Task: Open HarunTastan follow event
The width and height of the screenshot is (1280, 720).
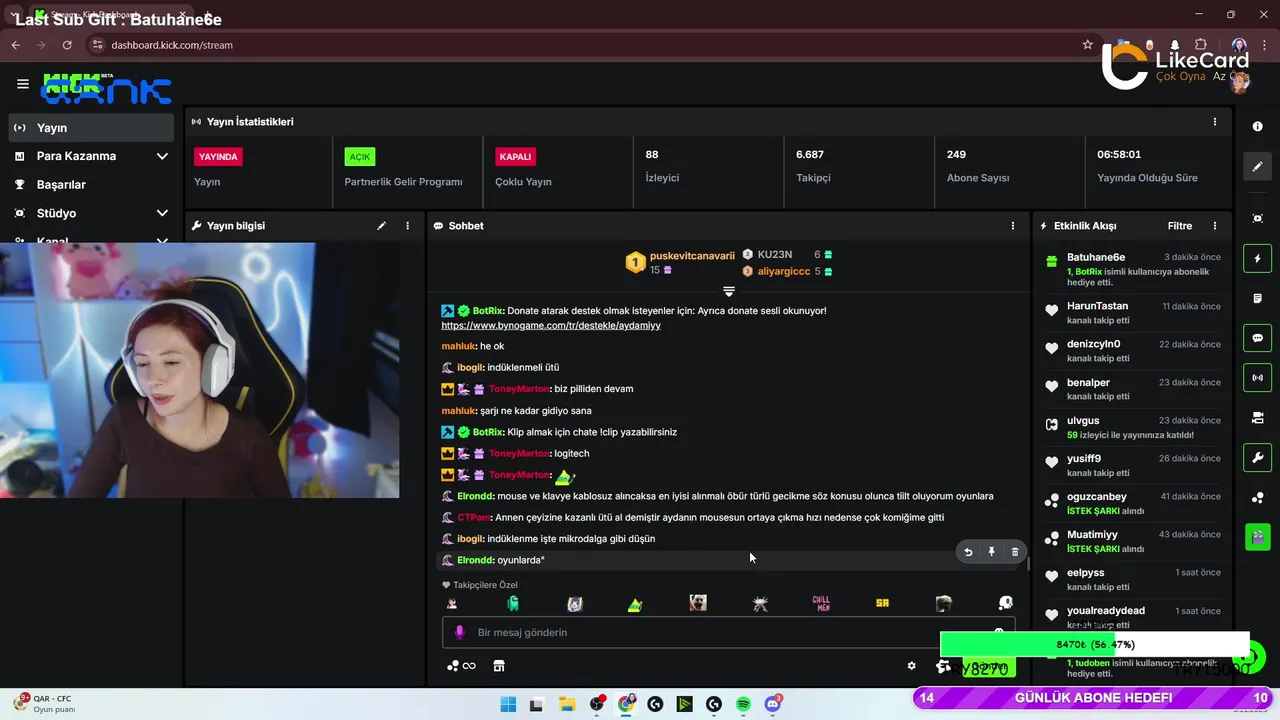Action: pyautogui.click(x=1134, y=312)
